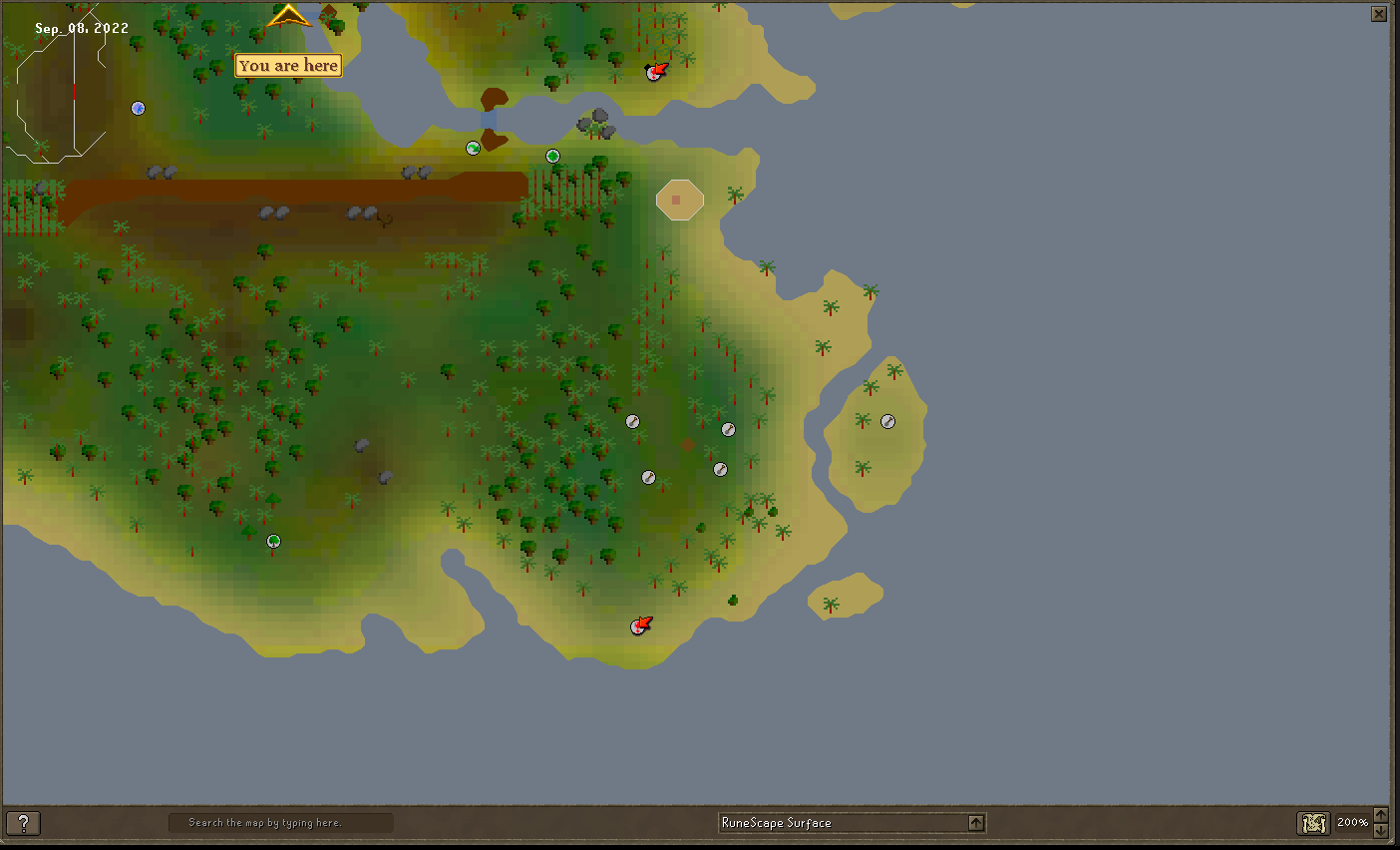Click the green tree icon near the southwest coast
1400x850 pixels.
274,541
